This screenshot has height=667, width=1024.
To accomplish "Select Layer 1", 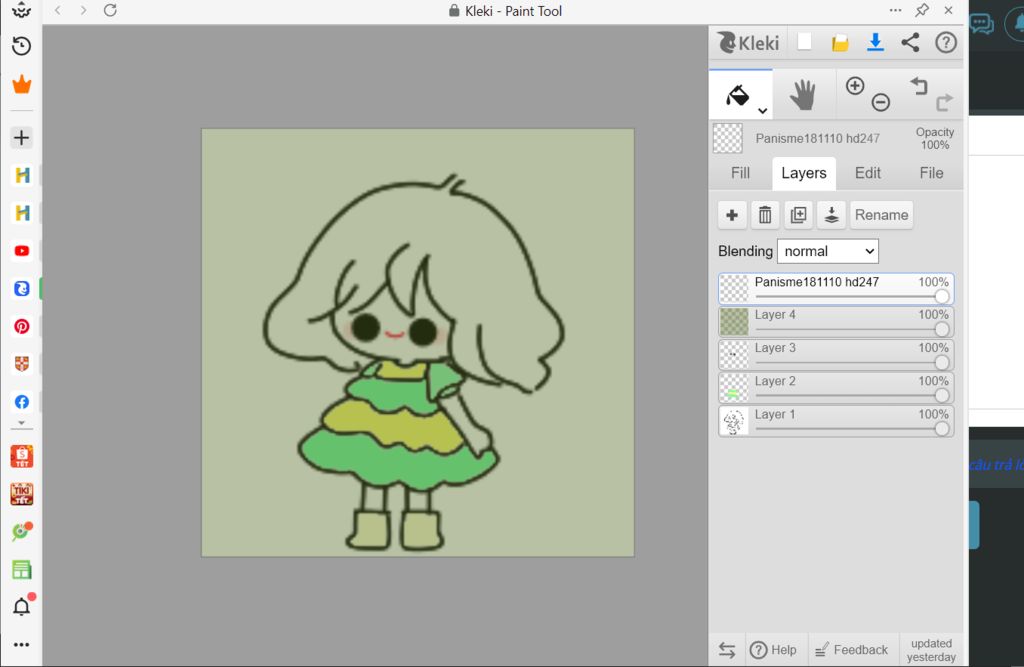I will pyautogui.click(x=836, y=421).
